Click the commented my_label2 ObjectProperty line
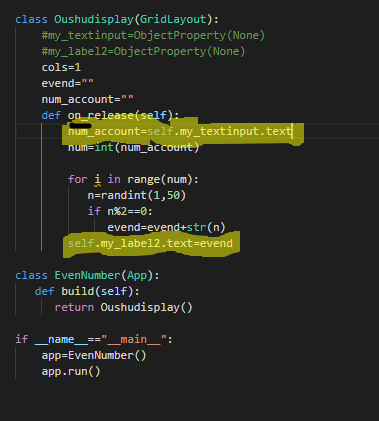The height and width of the screenshot is (421, 379). (143, 51)
